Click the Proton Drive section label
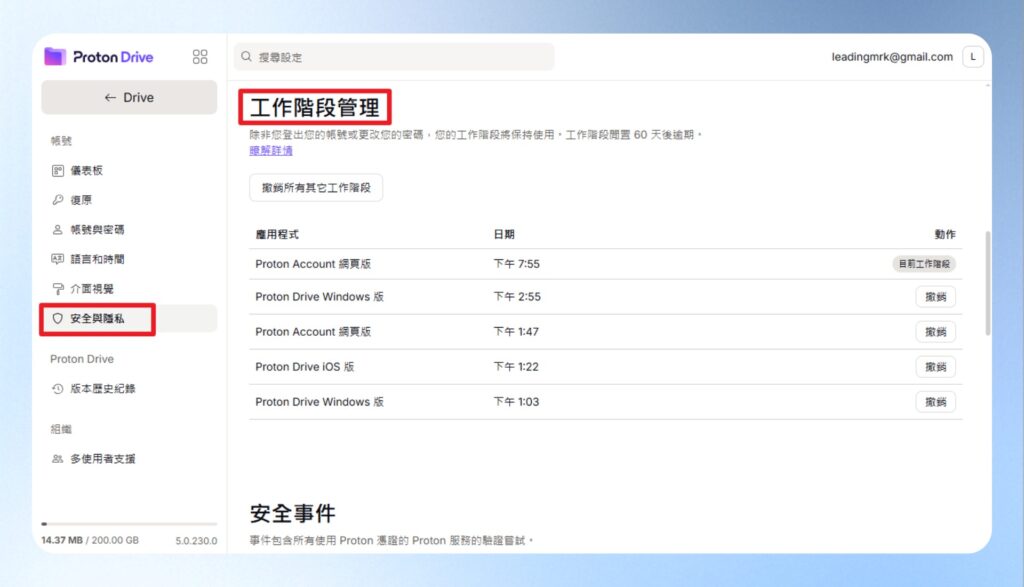 (x=82, y=358)
